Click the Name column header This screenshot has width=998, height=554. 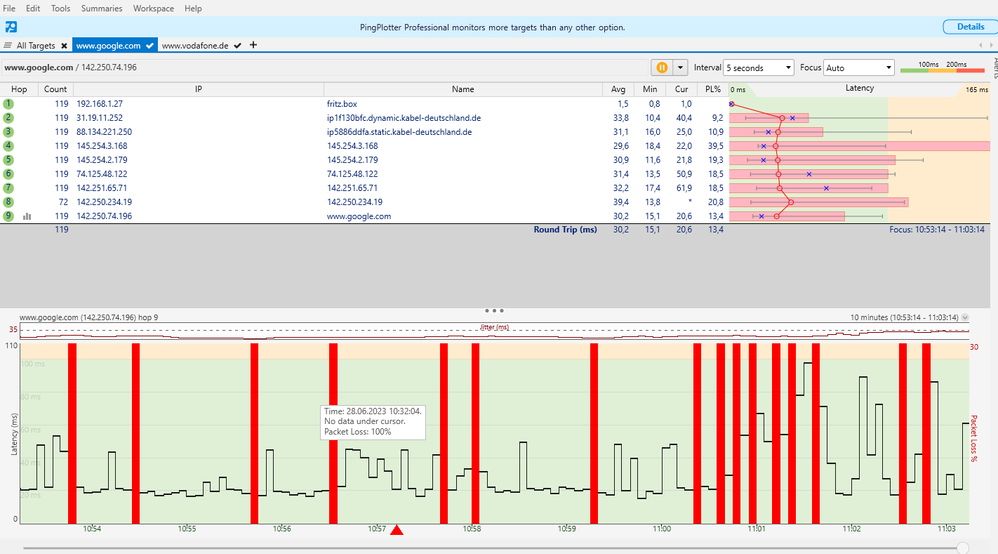click(x=463, y=89)
